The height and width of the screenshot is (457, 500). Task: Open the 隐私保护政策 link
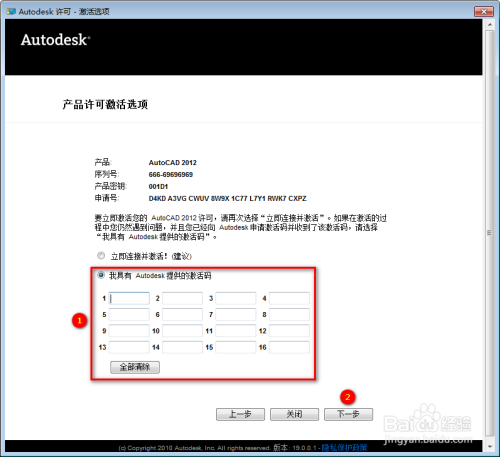[x=344, y=448]
